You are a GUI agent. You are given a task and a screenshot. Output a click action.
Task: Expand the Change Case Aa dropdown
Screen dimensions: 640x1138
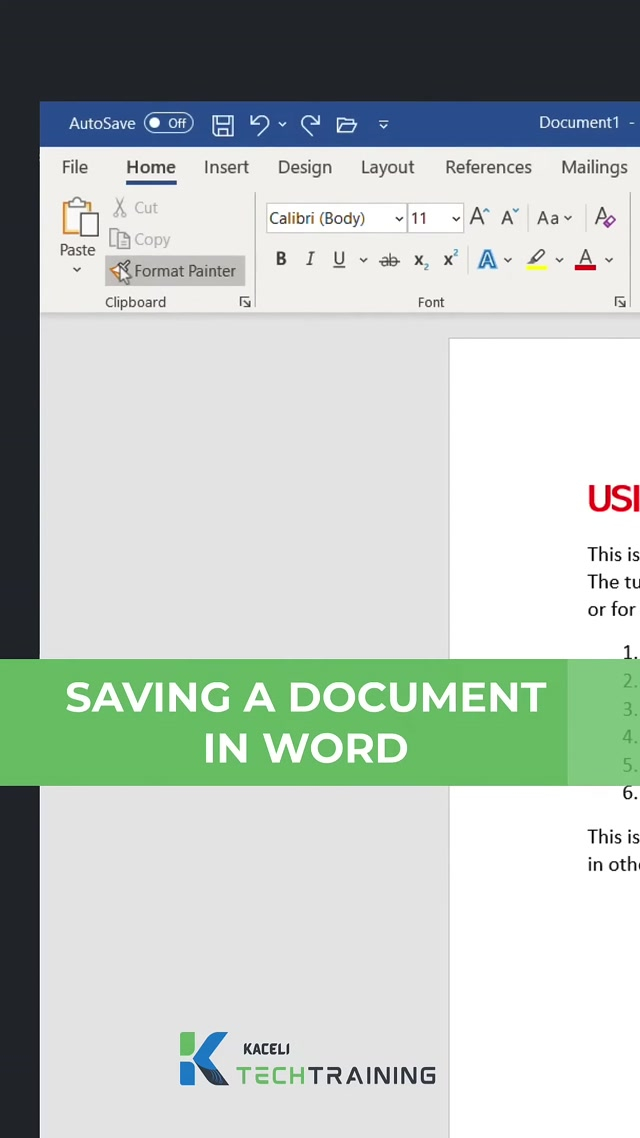(555, 218)
